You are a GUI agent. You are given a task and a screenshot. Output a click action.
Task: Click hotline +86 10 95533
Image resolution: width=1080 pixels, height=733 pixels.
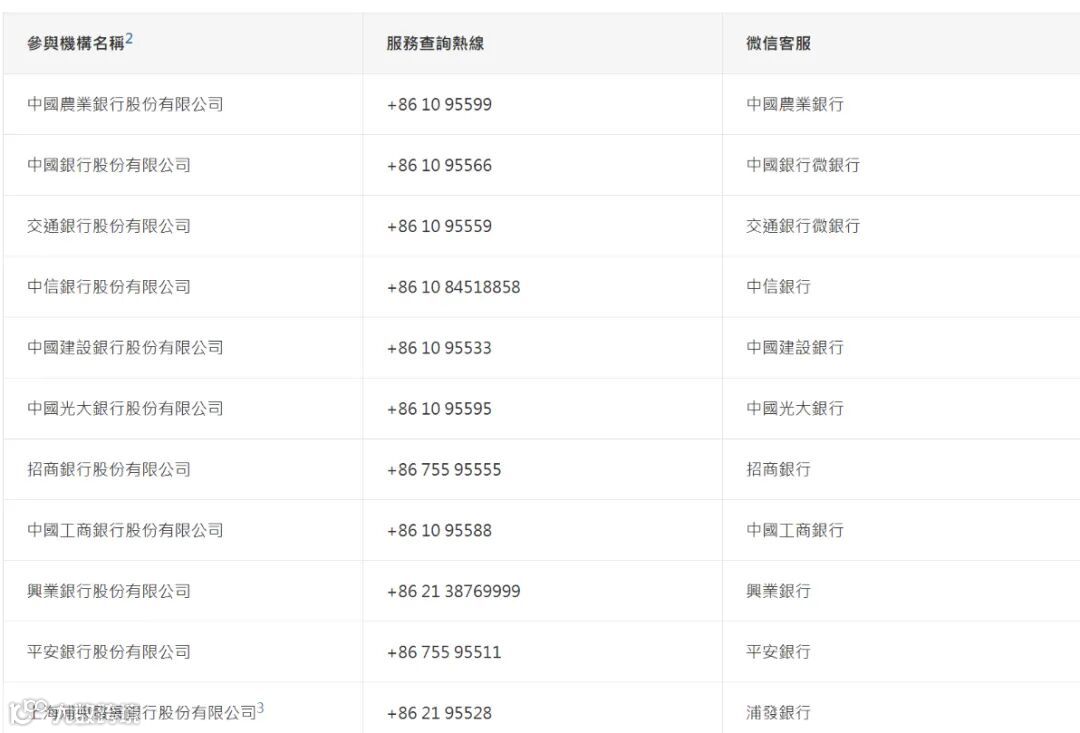(439, 348)
